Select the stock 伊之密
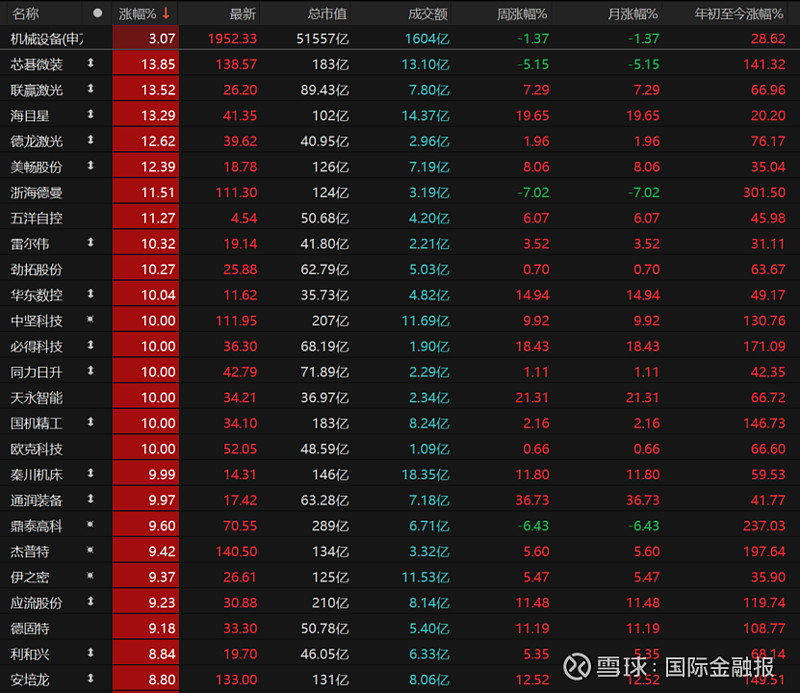 [x=30, y=577]
